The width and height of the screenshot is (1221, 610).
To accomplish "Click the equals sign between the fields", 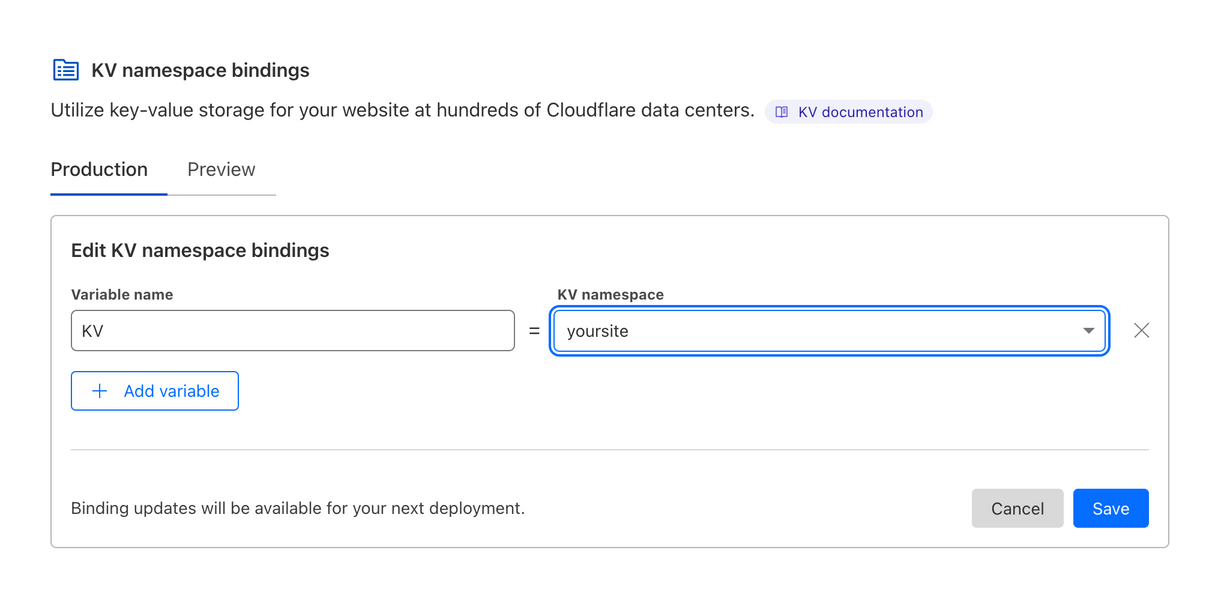I will 534,331.
